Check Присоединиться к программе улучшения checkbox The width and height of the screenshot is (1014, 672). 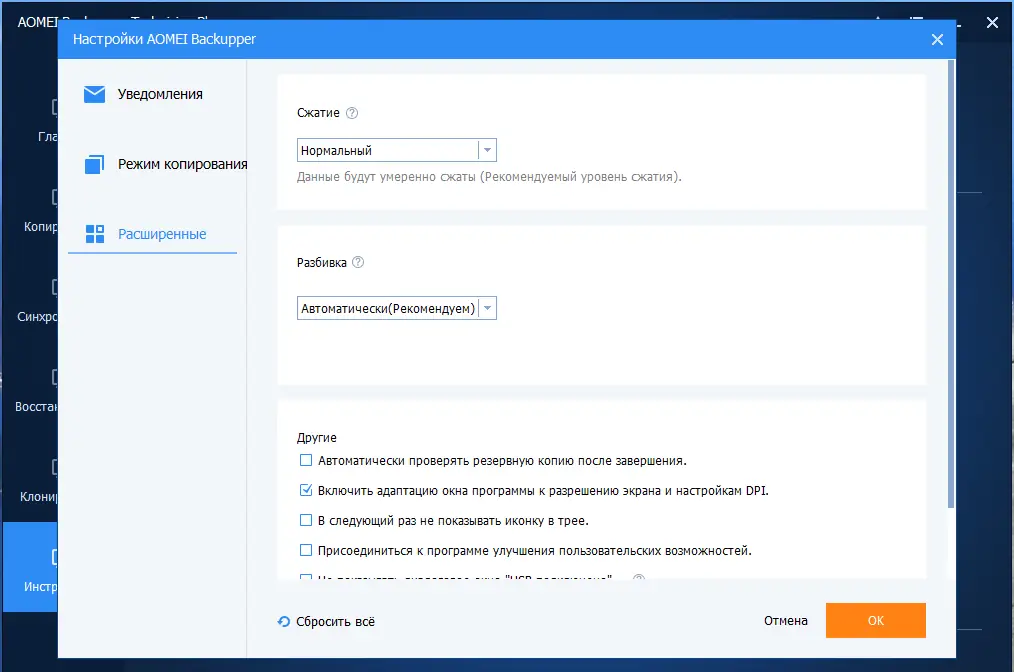tap(306, 550)
